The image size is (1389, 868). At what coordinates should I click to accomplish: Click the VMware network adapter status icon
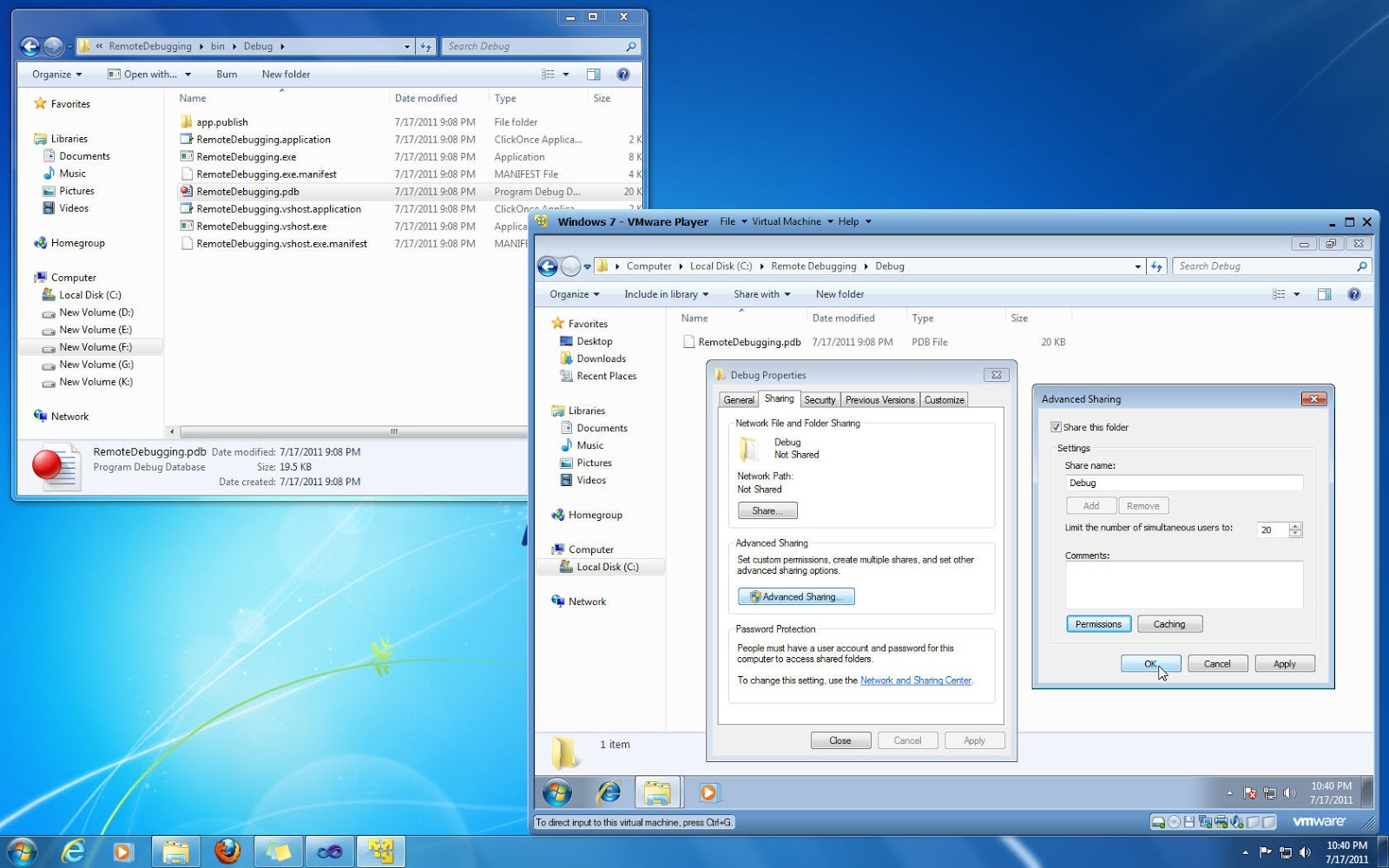[1205, 822]
